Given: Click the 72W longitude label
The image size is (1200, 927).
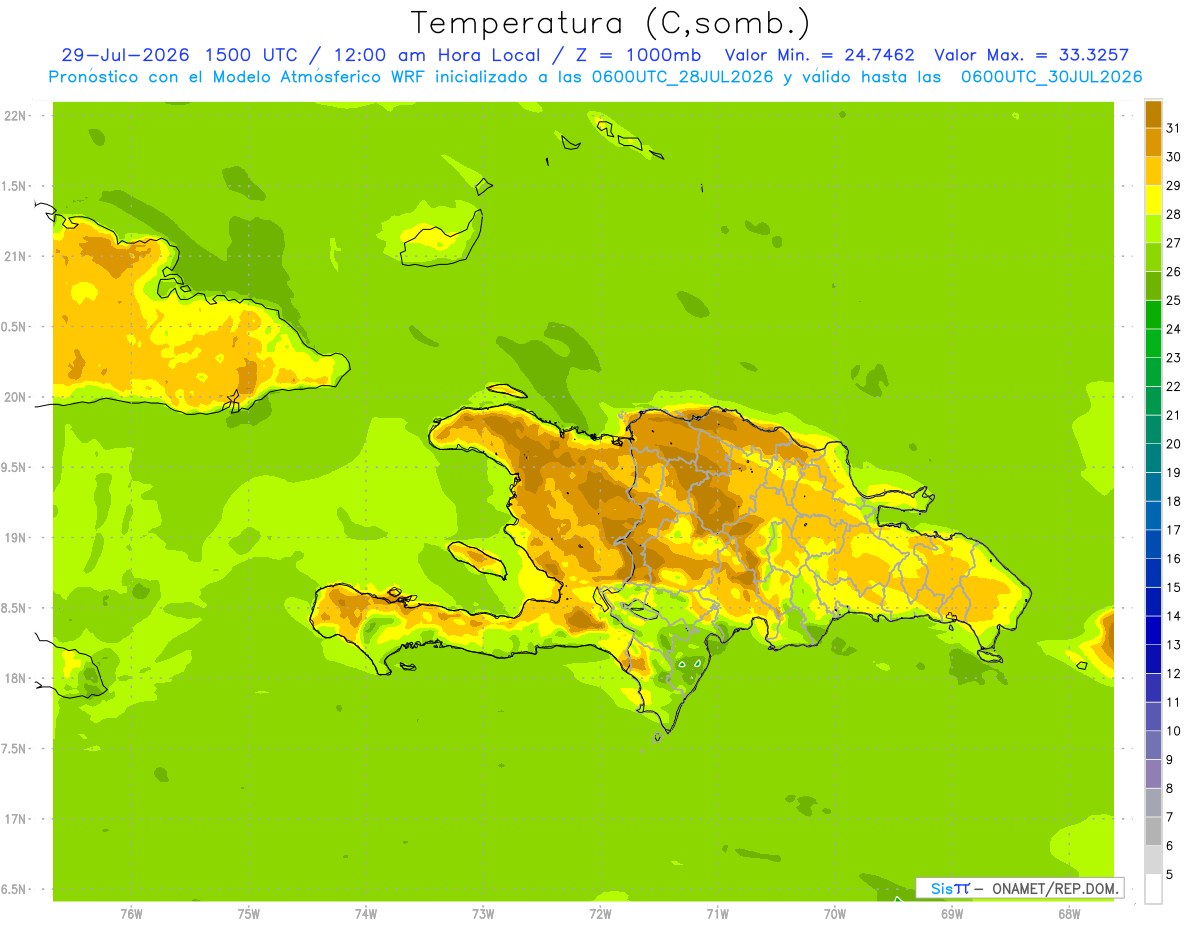Looking at the screenshot, I should pyautogui.click(x=600, y=914).
